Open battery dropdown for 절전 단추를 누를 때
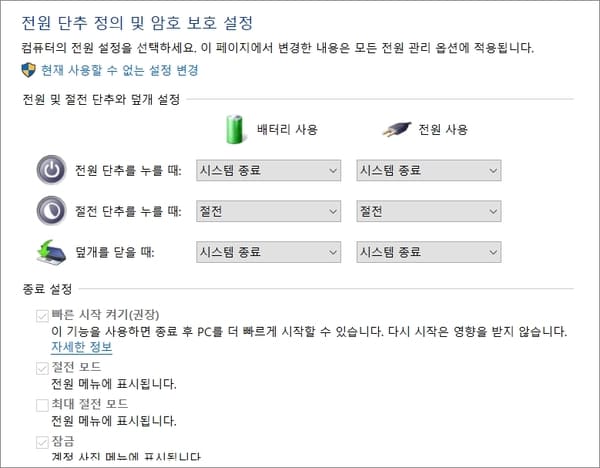The width and height of the screenshot is (600, 468). tap(268, 211)
